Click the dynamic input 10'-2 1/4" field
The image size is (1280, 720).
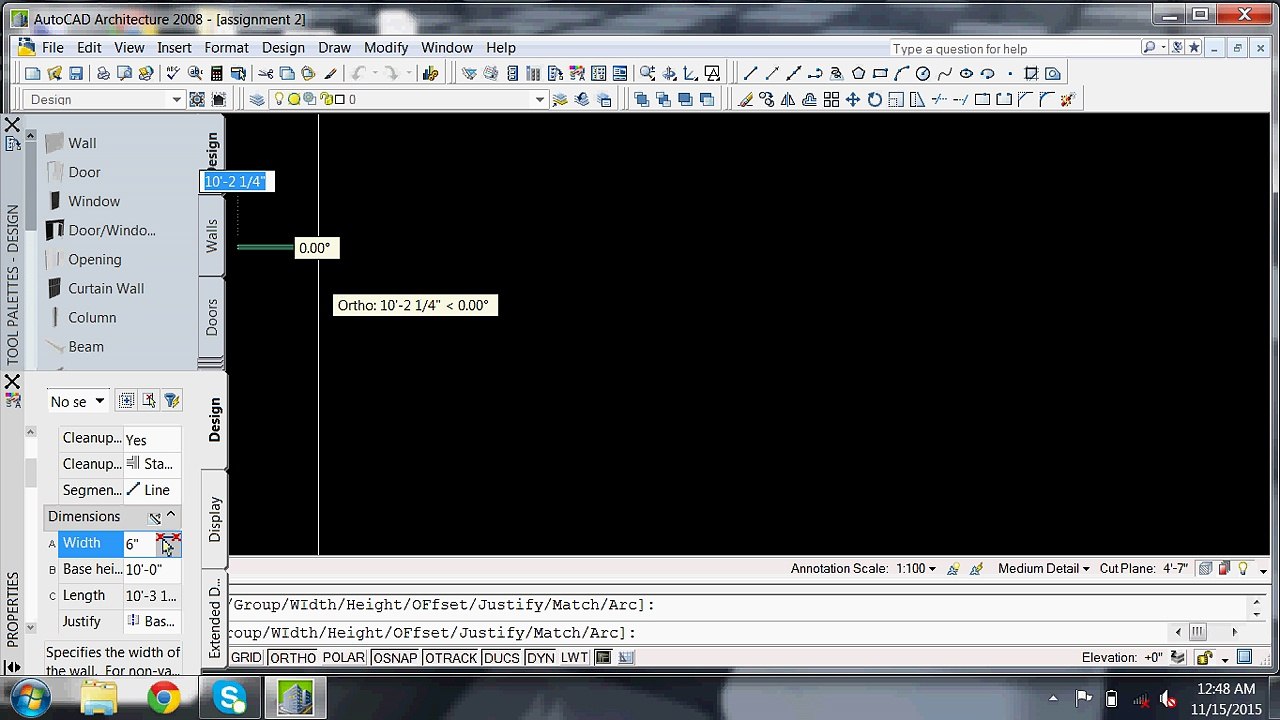[x=236, y=181]
